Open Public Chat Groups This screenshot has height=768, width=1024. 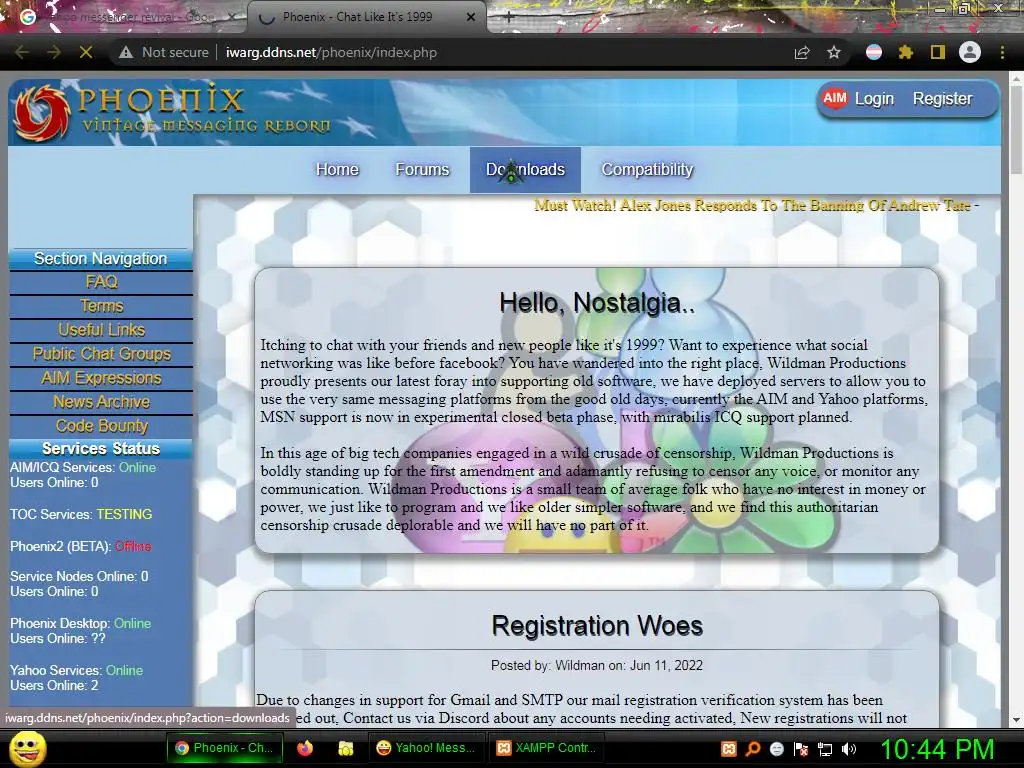click(101, 354)
